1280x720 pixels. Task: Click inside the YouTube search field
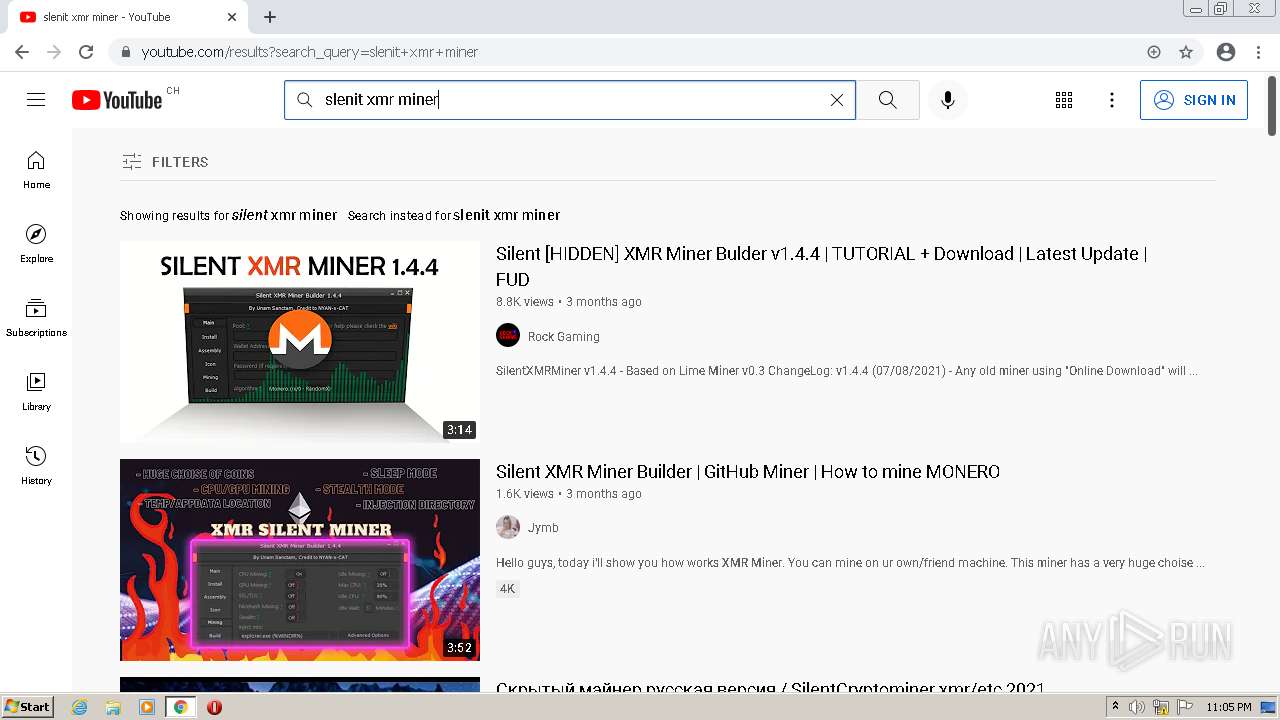(x=570, y=100)
